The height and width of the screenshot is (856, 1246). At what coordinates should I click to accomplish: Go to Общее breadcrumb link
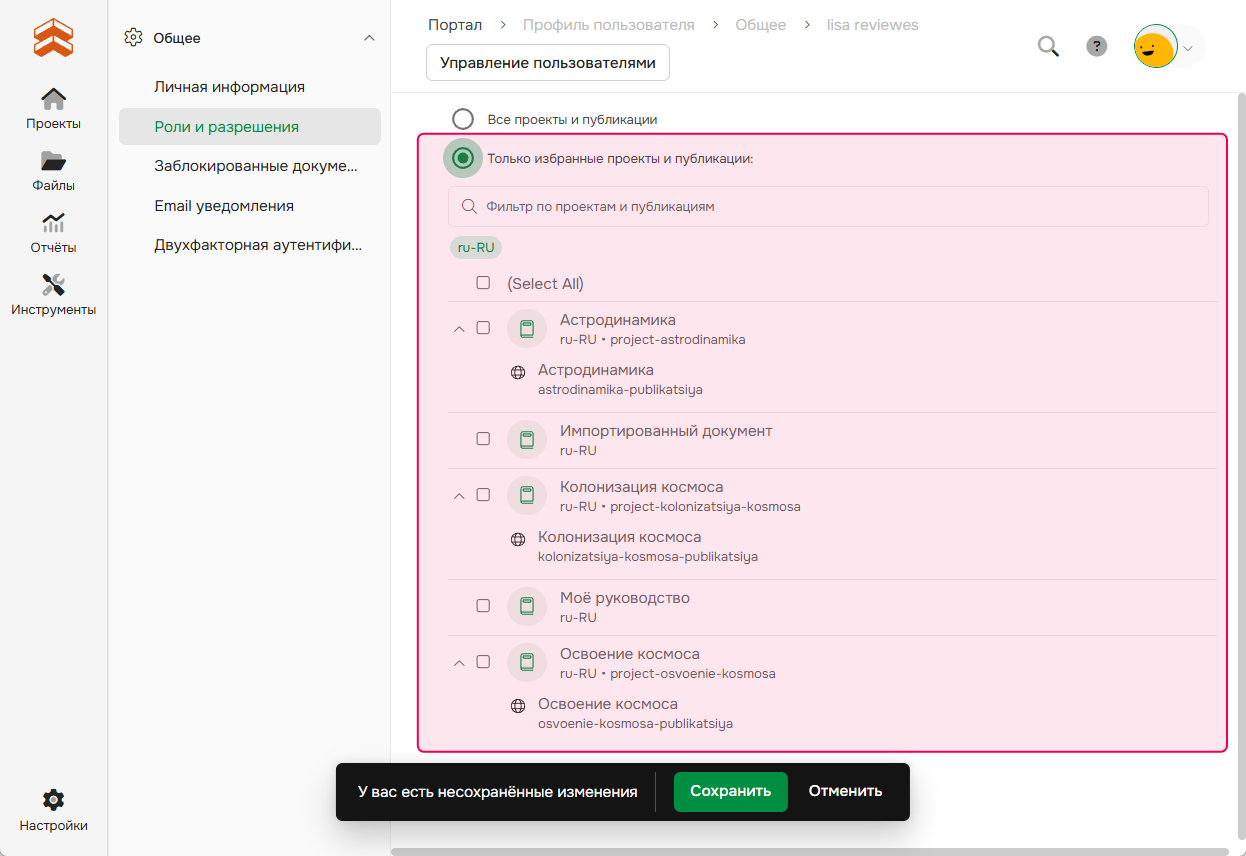[761, 24]
